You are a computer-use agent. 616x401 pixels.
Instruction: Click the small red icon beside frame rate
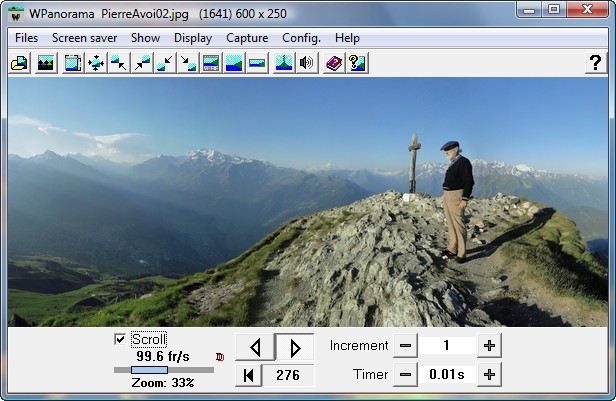219,356
